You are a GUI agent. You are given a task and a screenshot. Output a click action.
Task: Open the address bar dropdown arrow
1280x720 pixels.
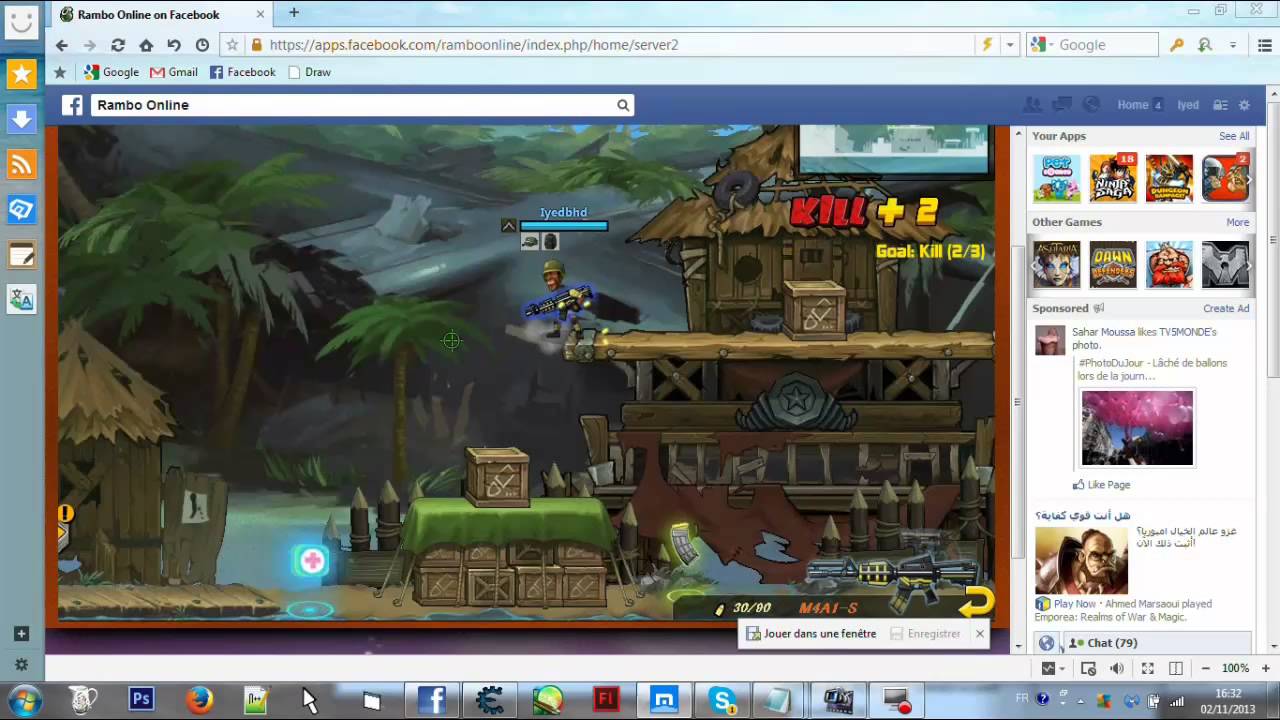tap(1010, 45)
